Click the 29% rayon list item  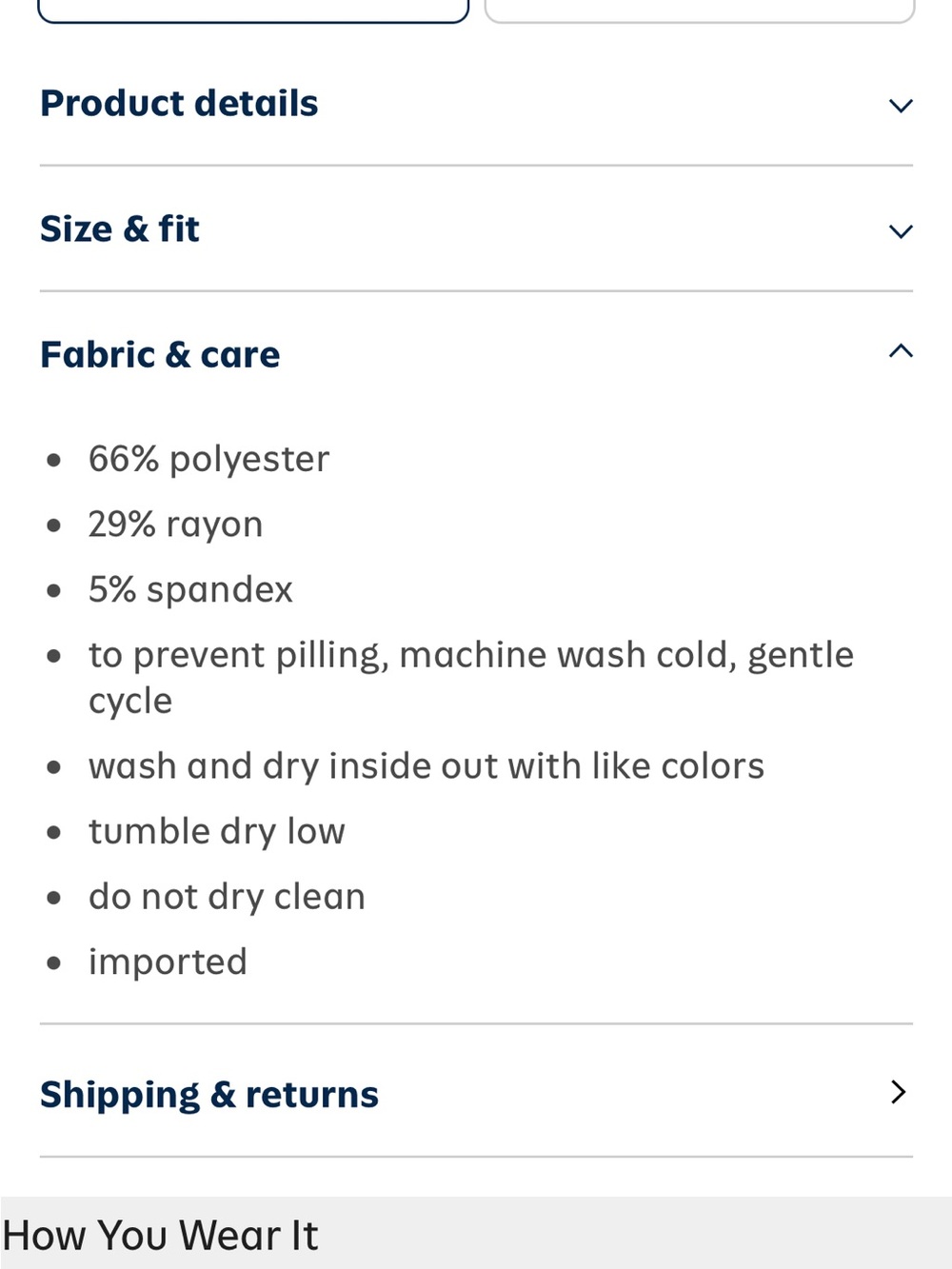click(x=175, y=525)
